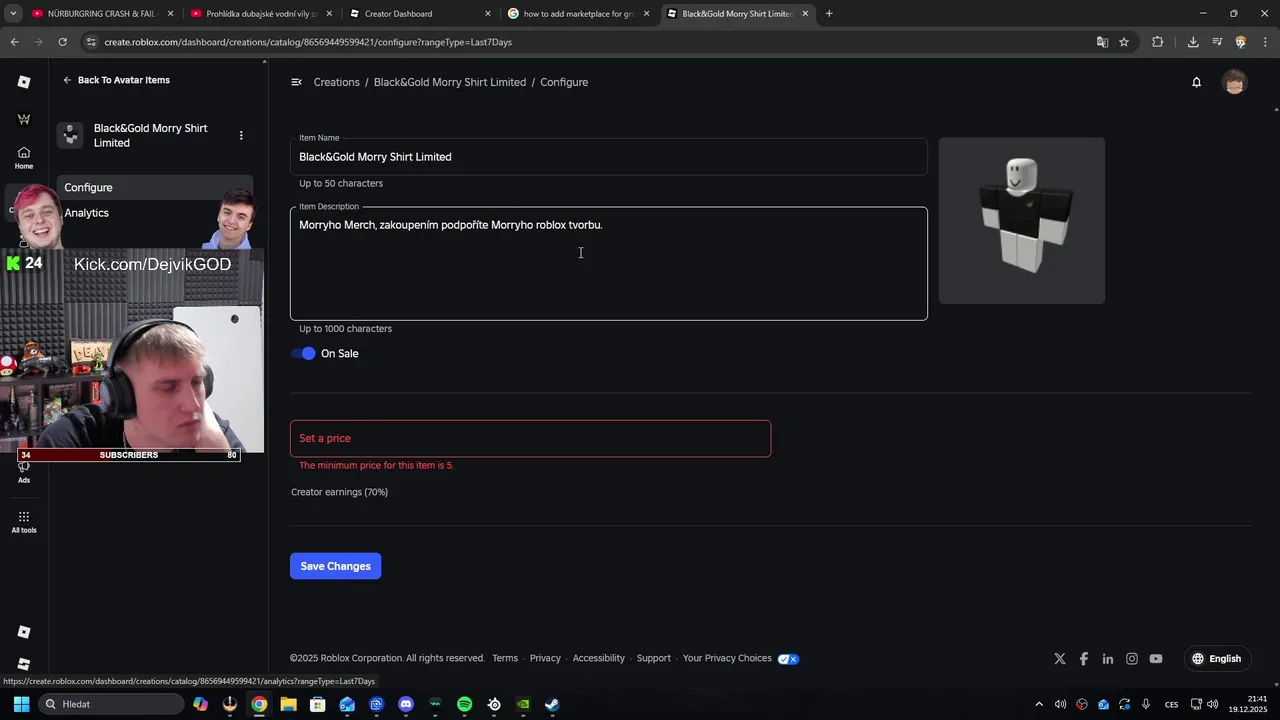Open the Chrome profile avatar
The height and width of the screenshot is (720, 1280).
[1241, 42]
